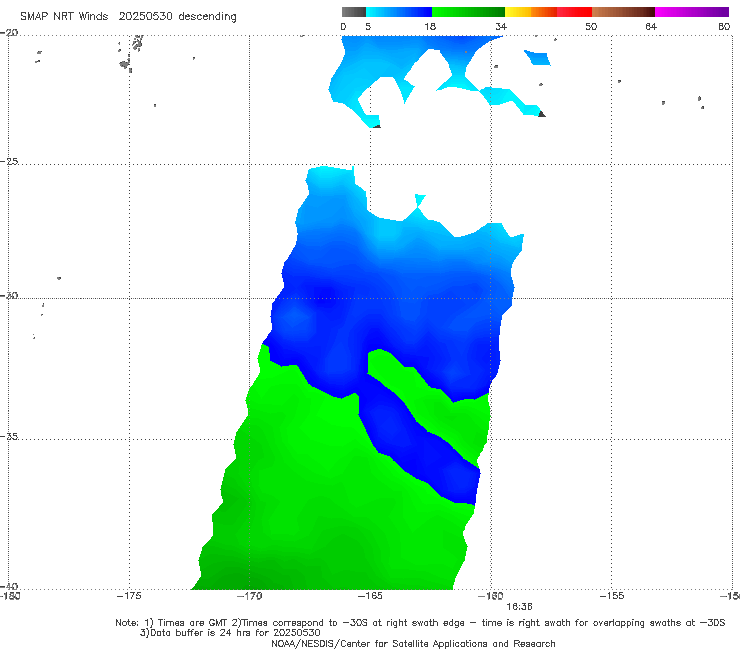
Task: Pick the magenta segment of the color bar
Action: point(692,12)
